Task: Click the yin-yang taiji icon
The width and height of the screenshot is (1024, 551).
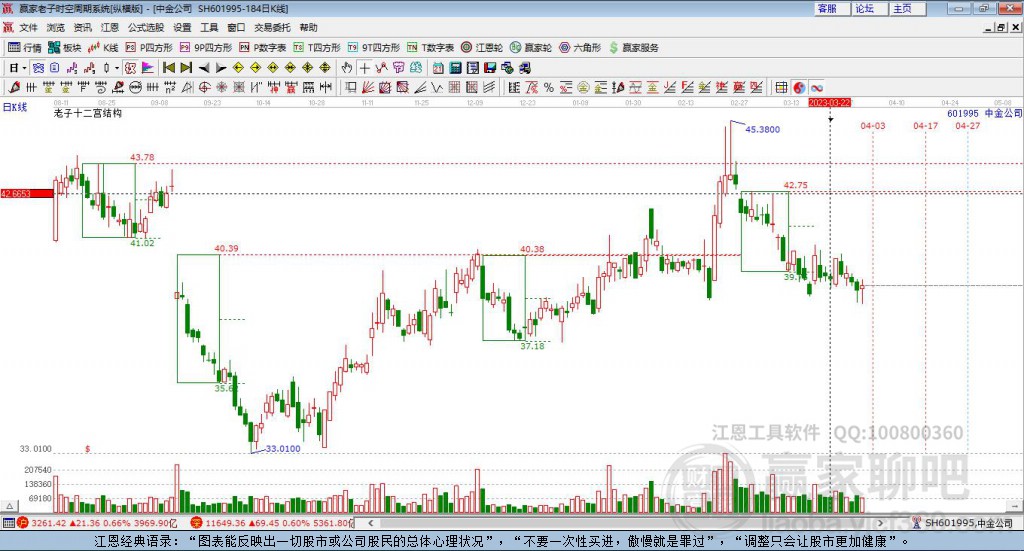Action: 799,87
